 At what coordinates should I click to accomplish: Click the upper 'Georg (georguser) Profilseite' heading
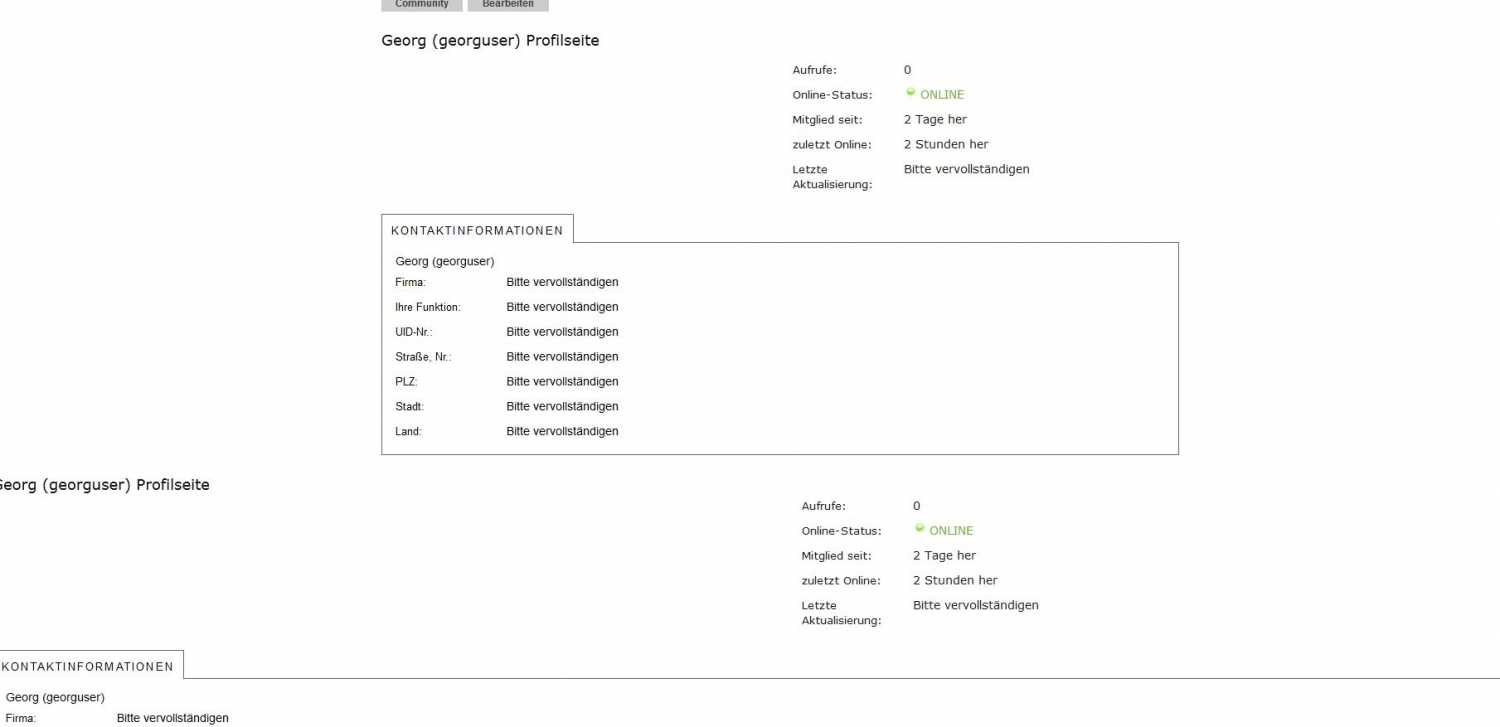(x=491, y=41)
